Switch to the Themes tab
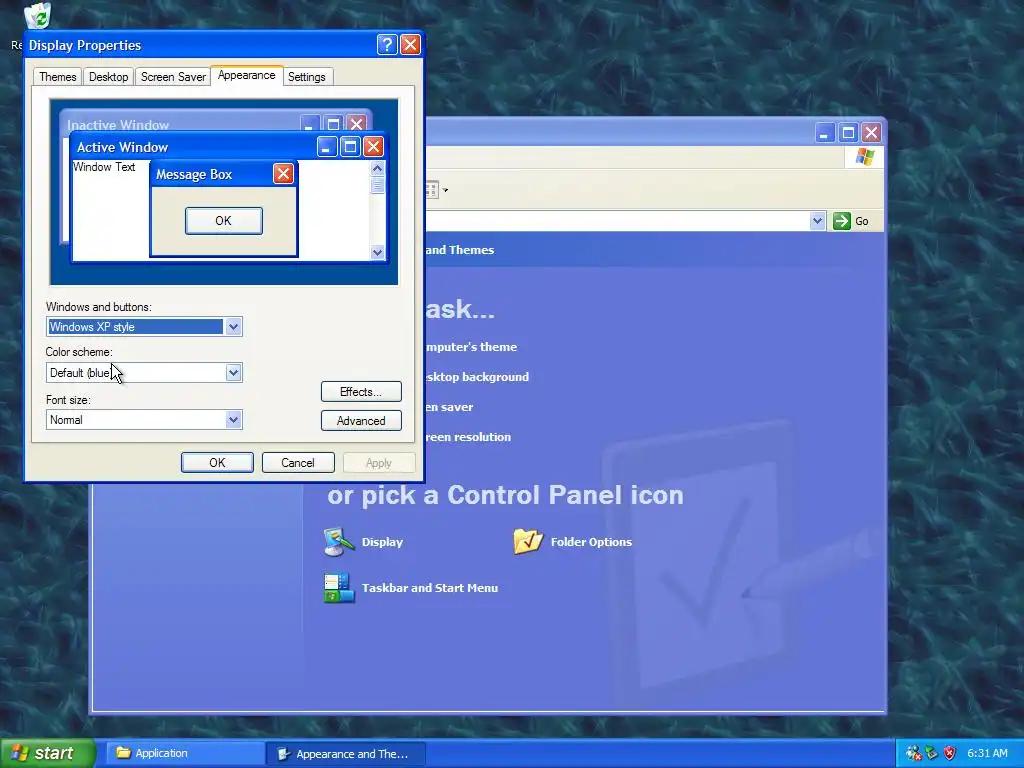This screenshot has height=768, width=1024. pos(57,77)
